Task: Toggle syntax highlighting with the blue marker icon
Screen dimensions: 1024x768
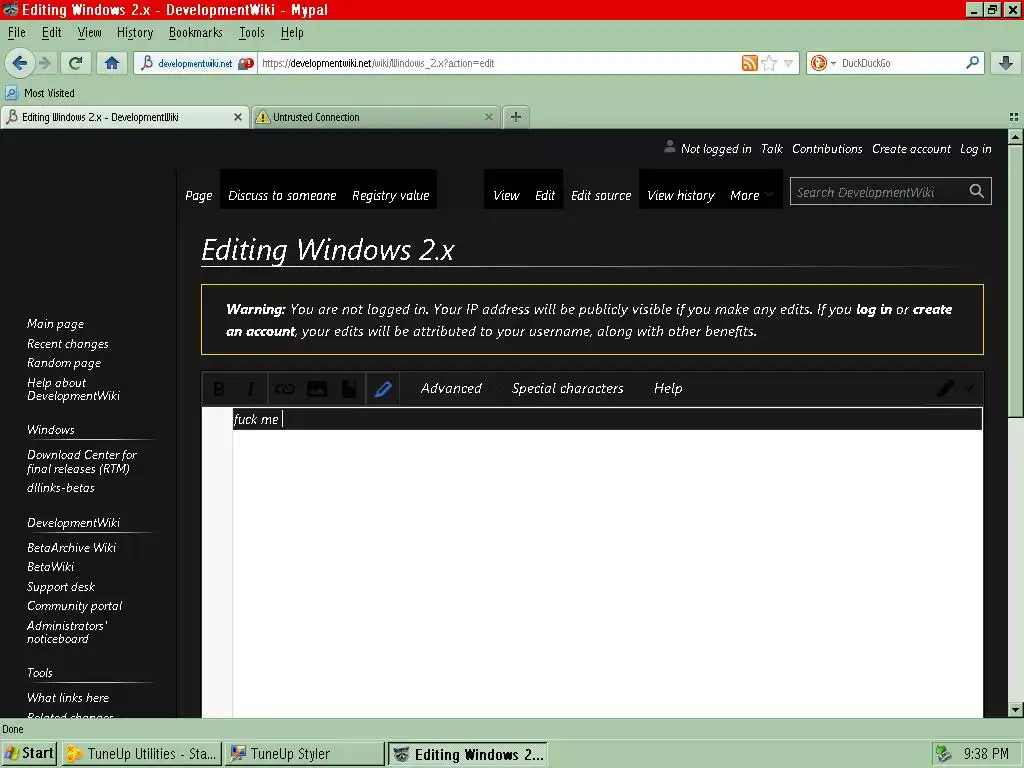Action: click(x=383, y=389)
